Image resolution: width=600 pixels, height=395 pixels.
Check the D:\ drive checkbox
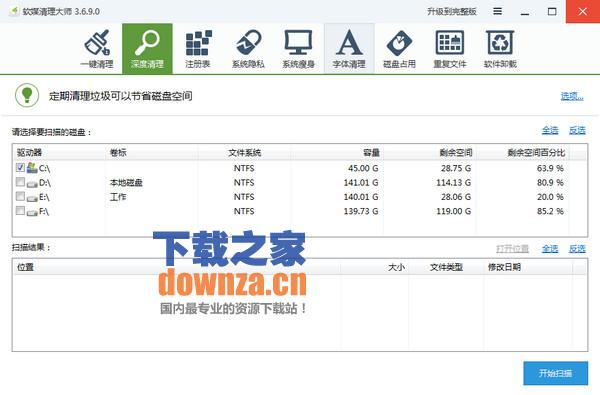(x=20, y=182)
